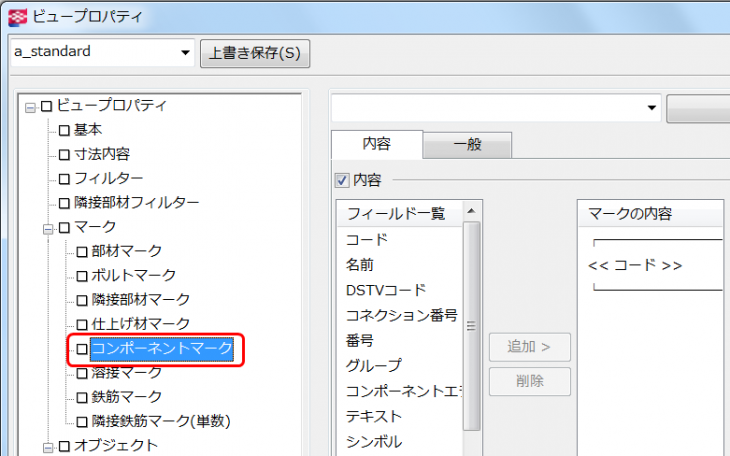Check the 基本 checkbox

(64, 131)
